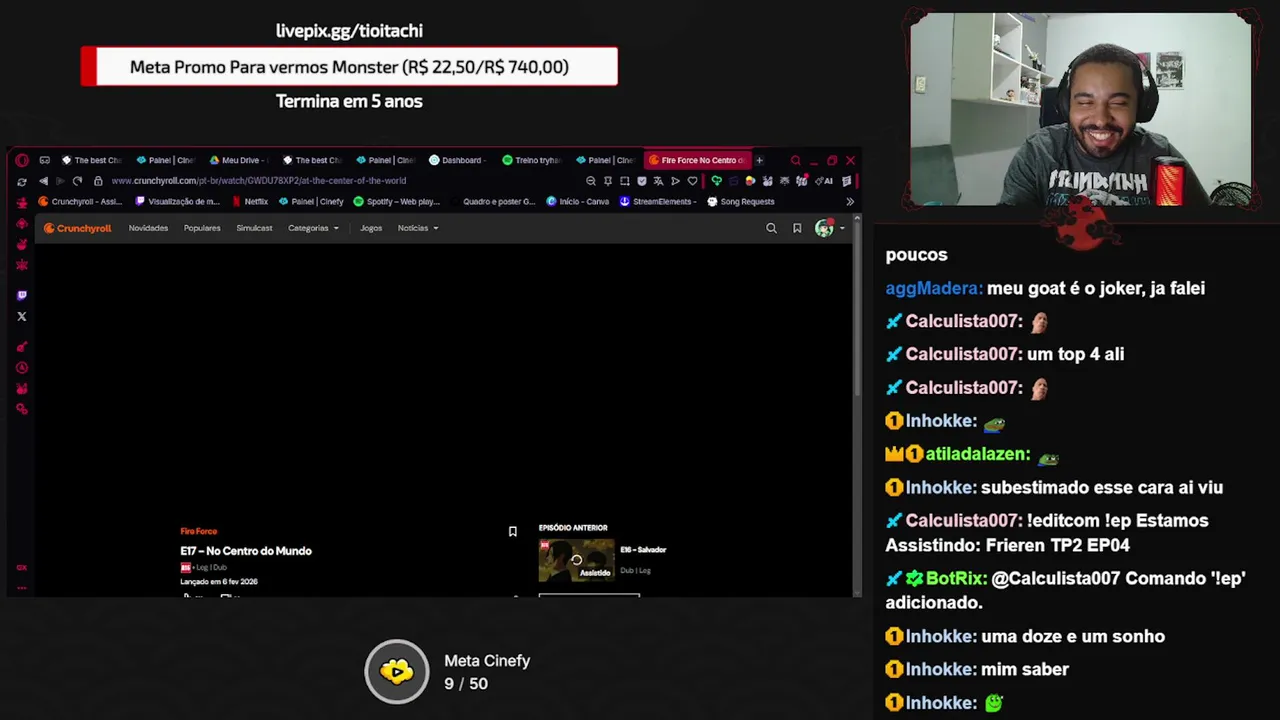
Task: Open the Spotify Web player bookmark
Action: (397, 201)
